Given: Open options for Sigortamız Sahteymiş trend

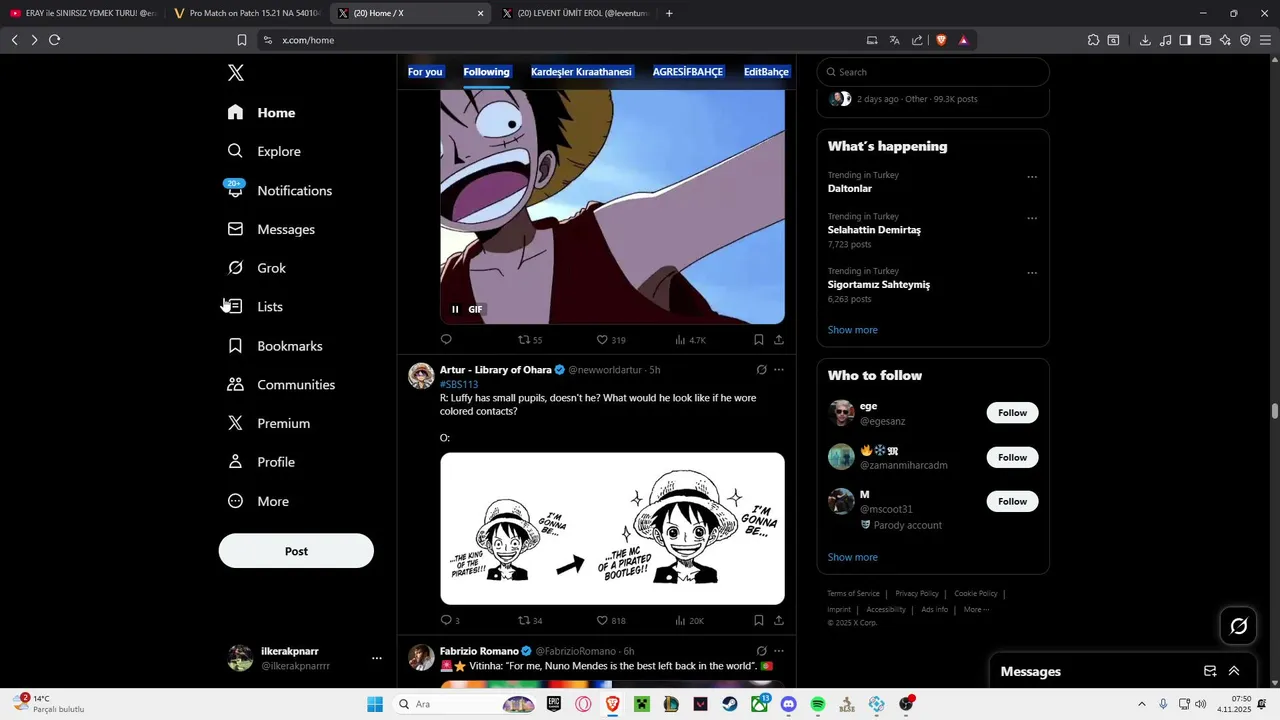Looking at the screenshot, I should coord(1032,273).
